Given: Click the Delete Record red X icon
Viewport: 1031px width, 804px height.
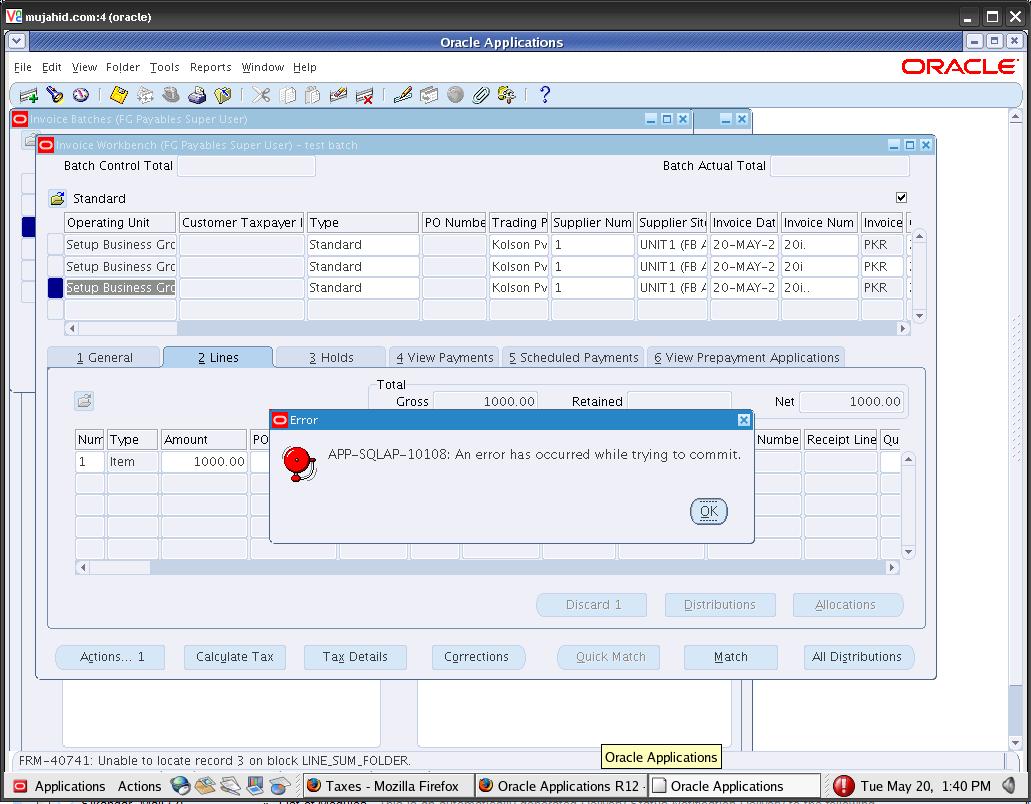Looking at the screenshot, I should (364, 95).
